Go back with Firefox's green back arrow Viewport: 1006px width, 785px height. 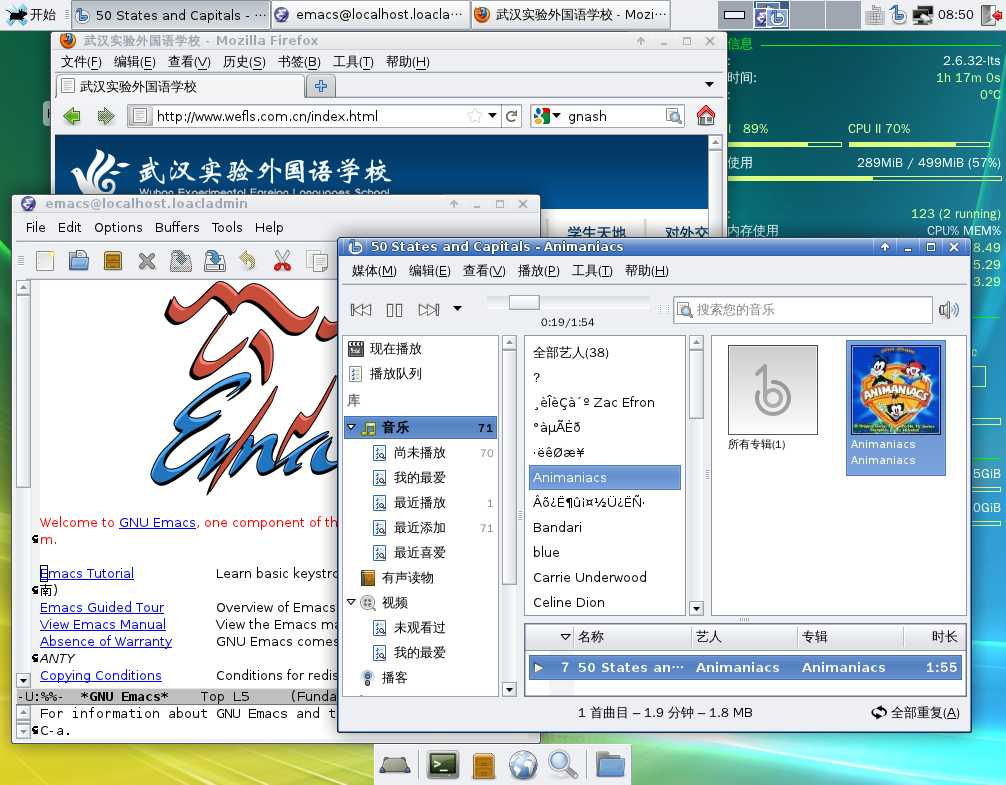click(72, 116)
